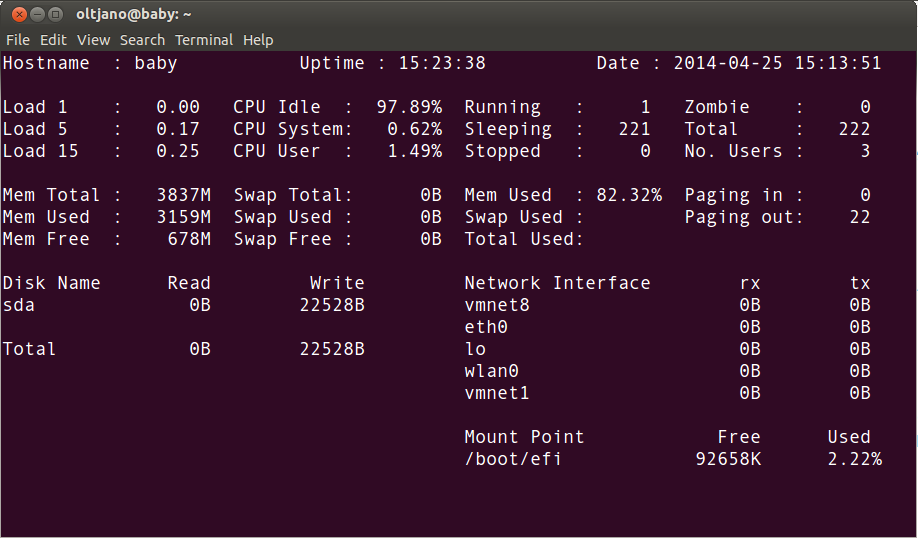Image resolution: width=918 pixels, height=539 pixels.
Task: Click the time value 15:13:51
Action: click(x=838, y=63)
